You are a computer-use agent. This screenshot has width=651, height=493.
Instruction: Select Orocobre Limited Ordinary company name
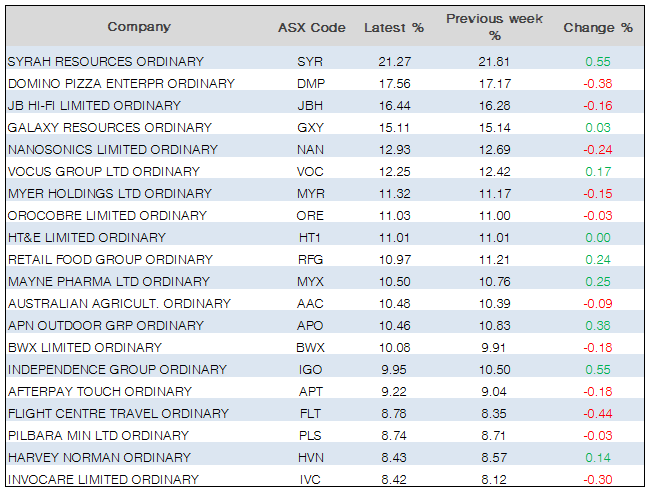(108, 216)
